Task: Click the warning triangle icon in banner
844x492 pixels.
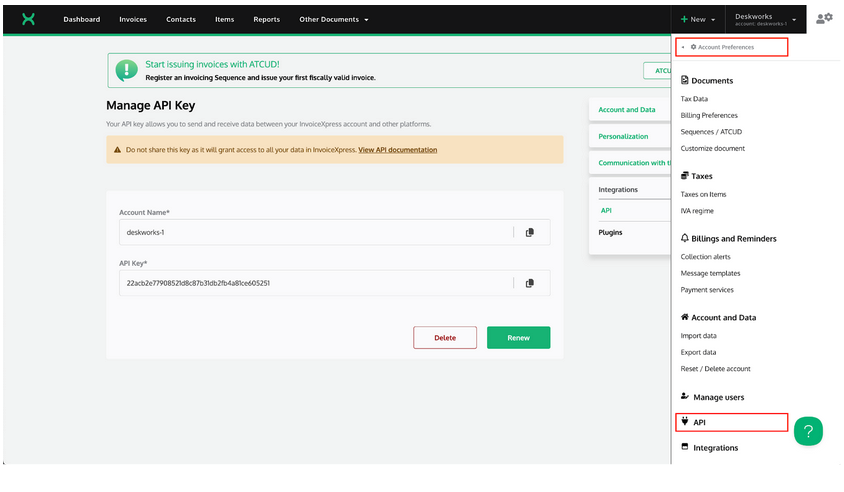Action: point(117,150)
